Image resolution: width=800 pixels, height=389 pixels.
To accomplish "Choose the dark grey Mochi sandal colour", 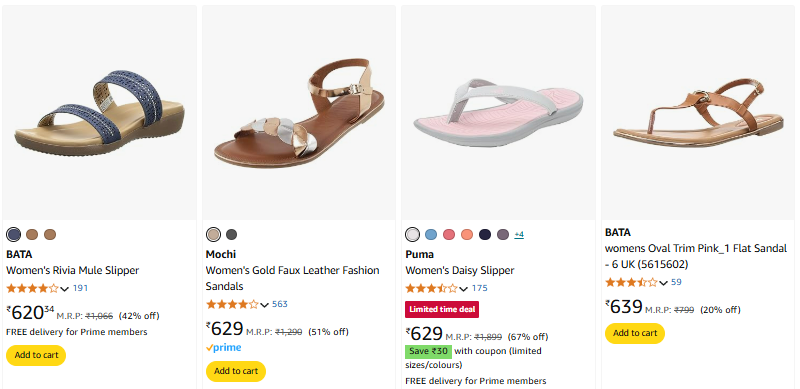I will (232, 235).
